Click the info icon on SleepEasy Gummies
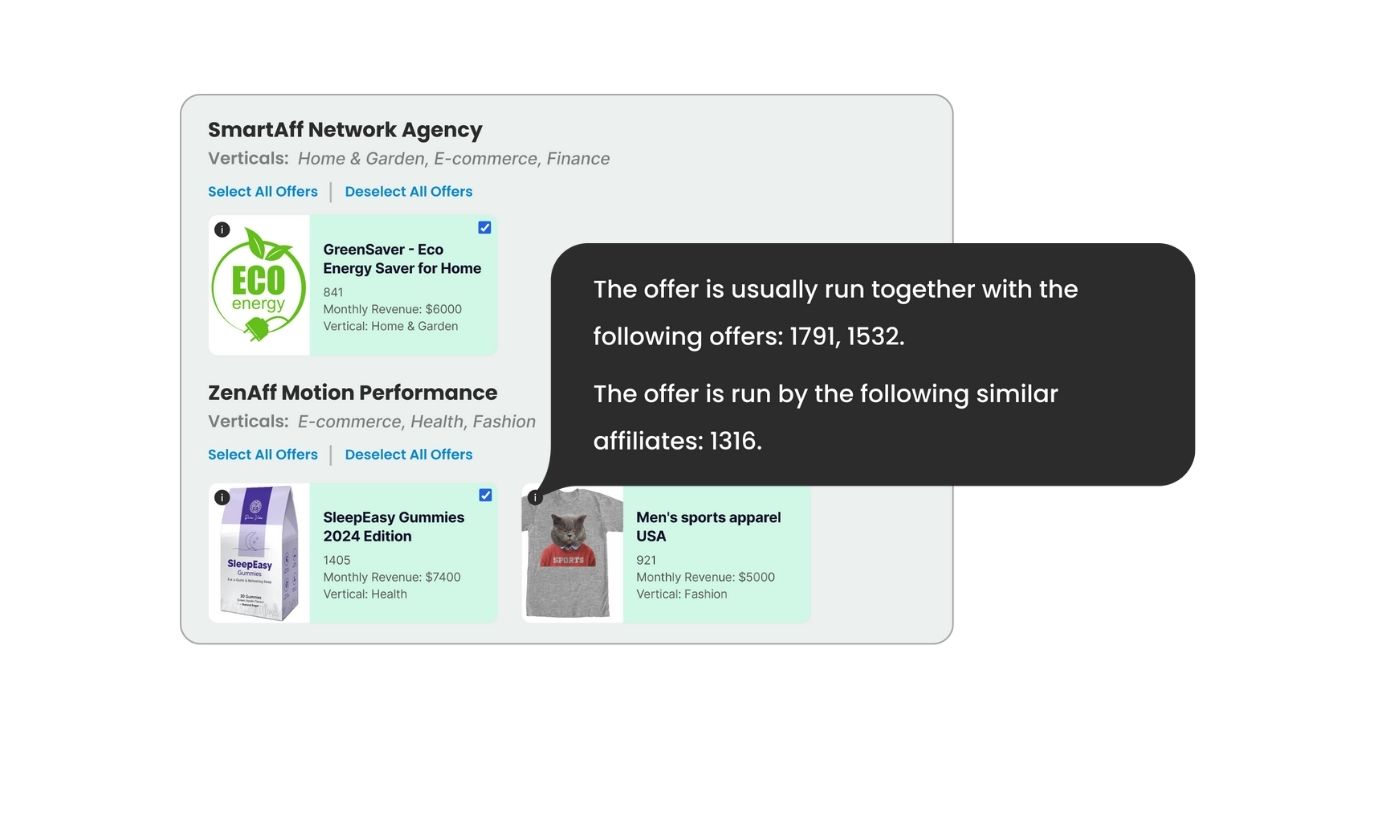1375x825 pixels. pos(221,497)
